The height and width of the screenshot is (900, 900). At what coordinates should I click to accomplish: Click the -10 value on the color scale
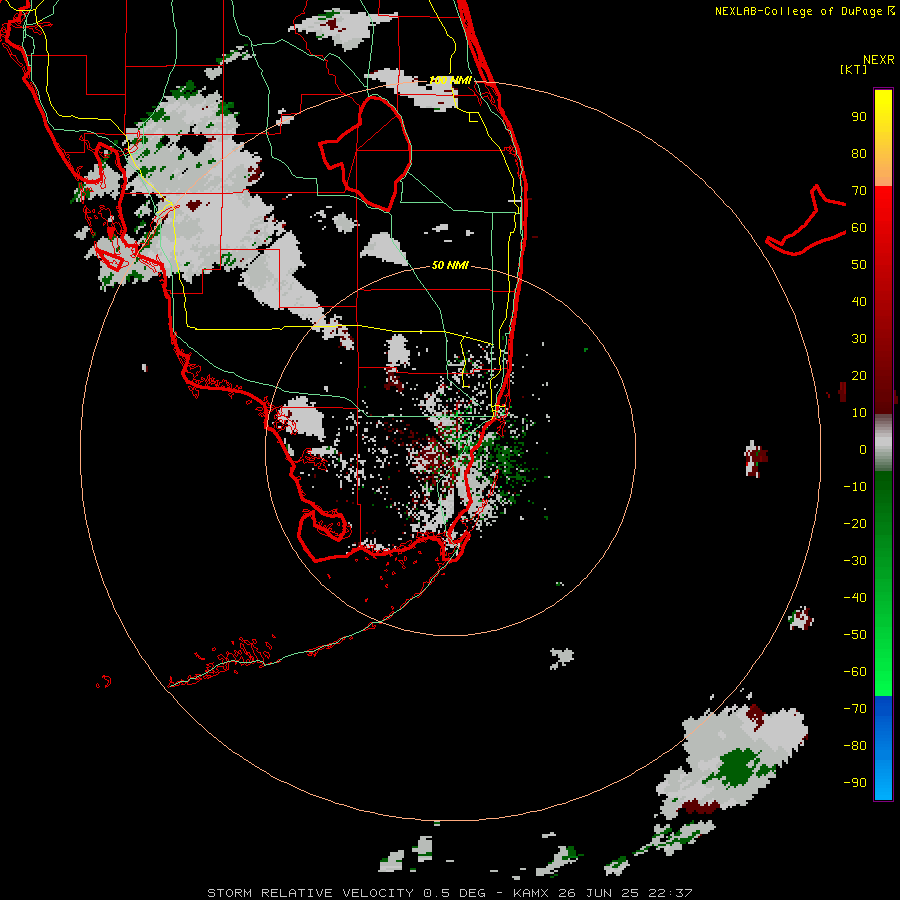(855, 487)
